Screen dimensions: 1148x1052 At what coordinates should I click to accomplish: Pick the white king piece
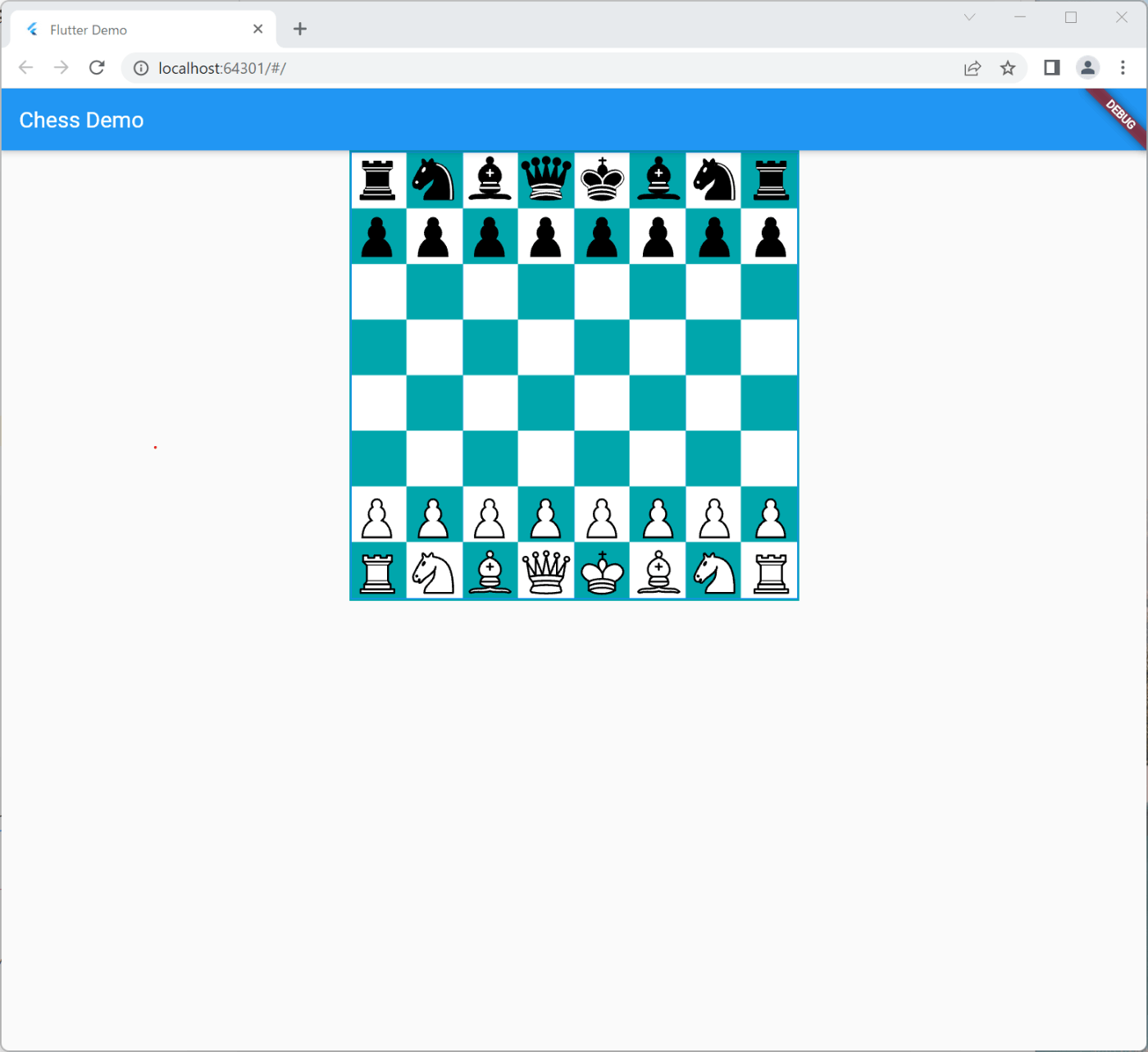[603, 572]
